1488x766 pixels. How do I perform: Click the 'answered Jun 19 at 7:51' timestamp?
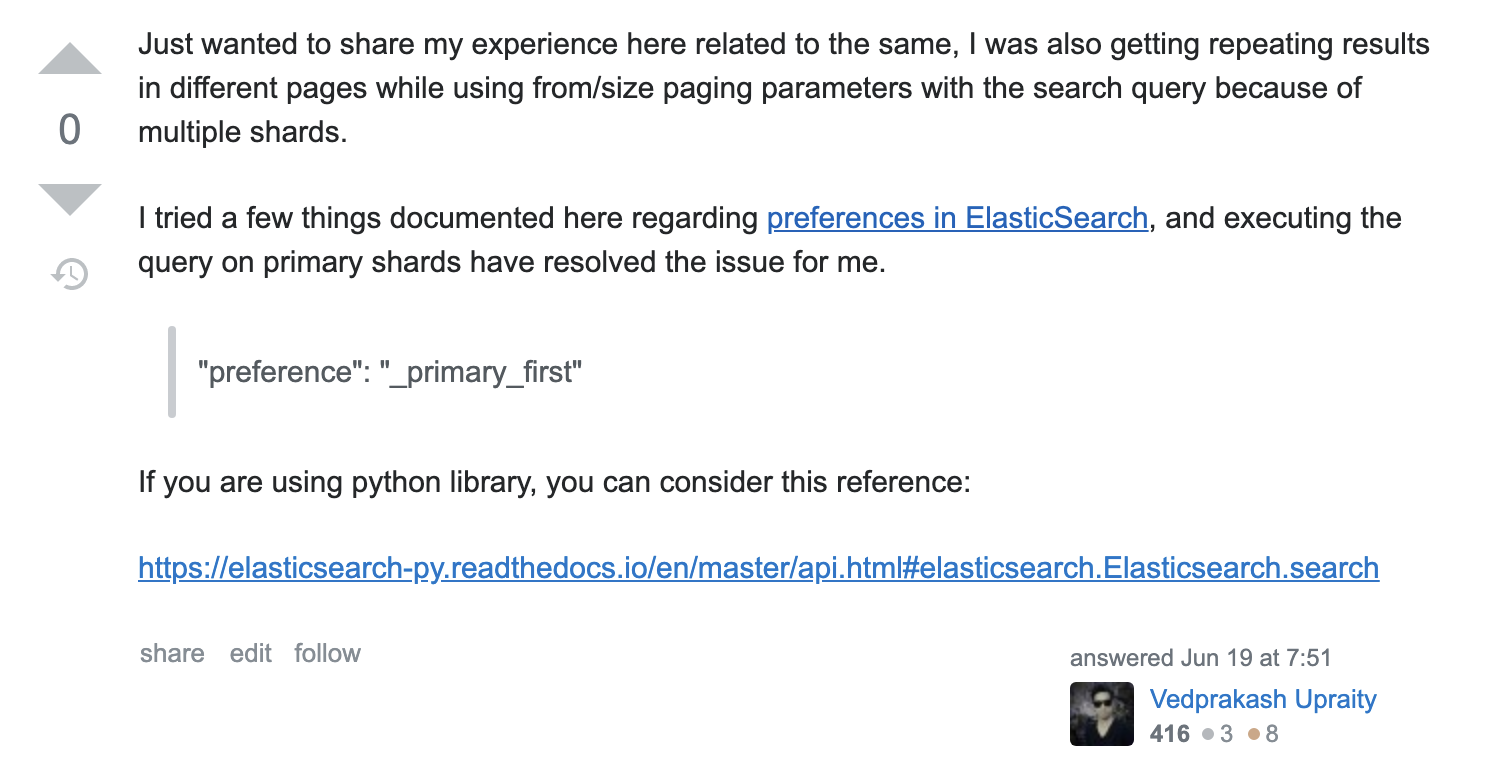point(1200,658)
